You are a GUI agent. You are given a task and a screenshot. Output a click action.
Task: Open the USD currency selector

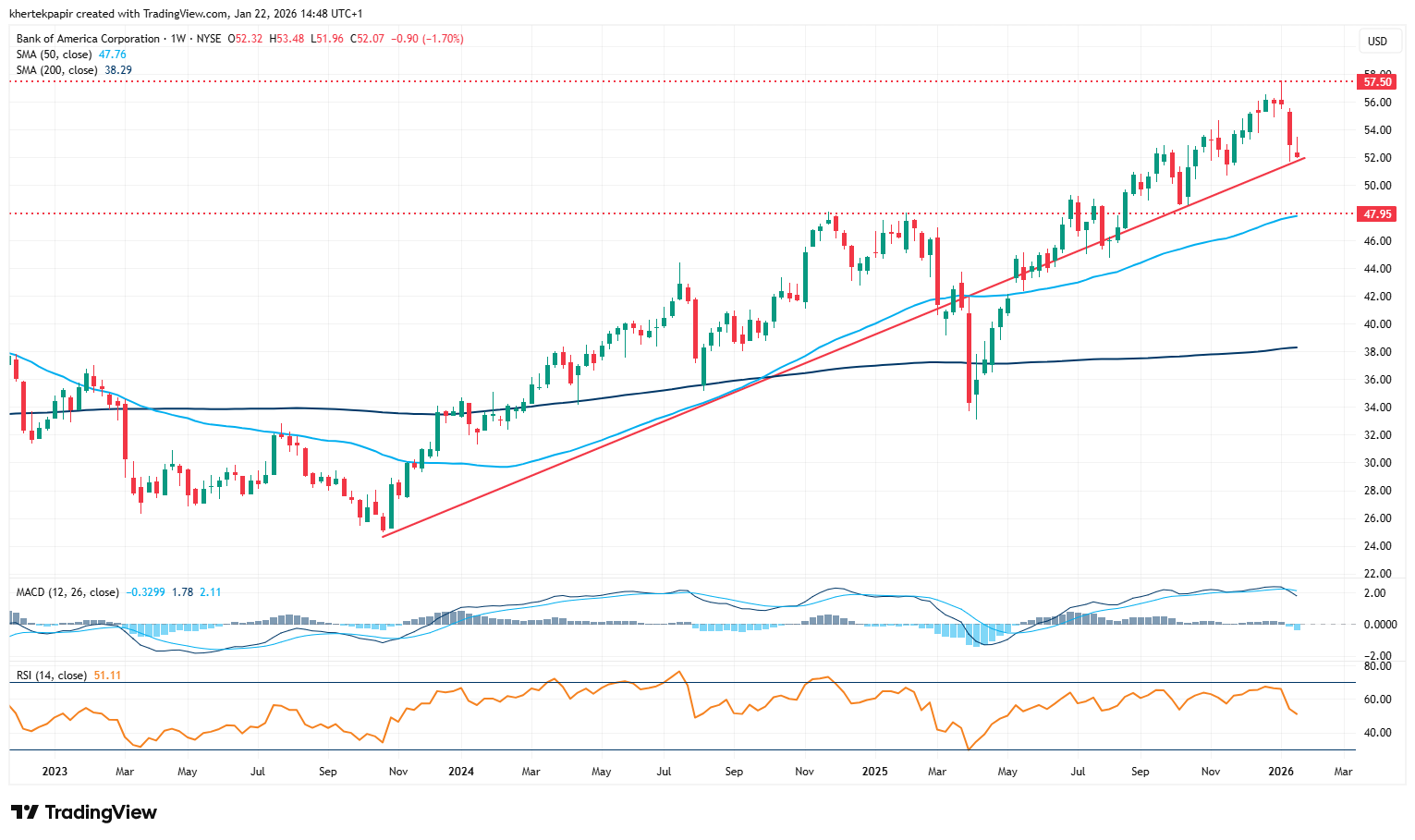1377,41
